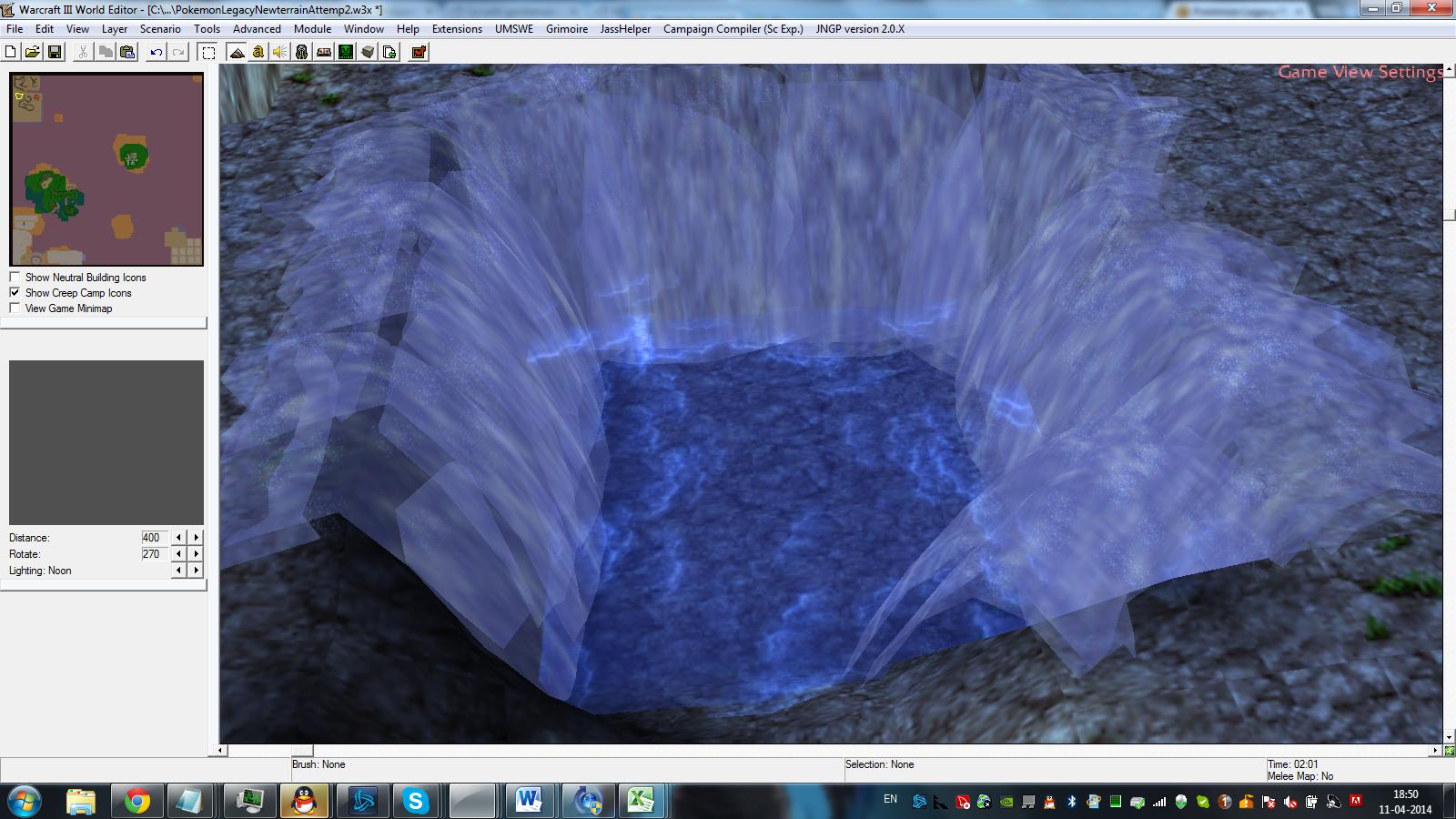
Task: Open the AI Editor green face icon
Action: 346,53
